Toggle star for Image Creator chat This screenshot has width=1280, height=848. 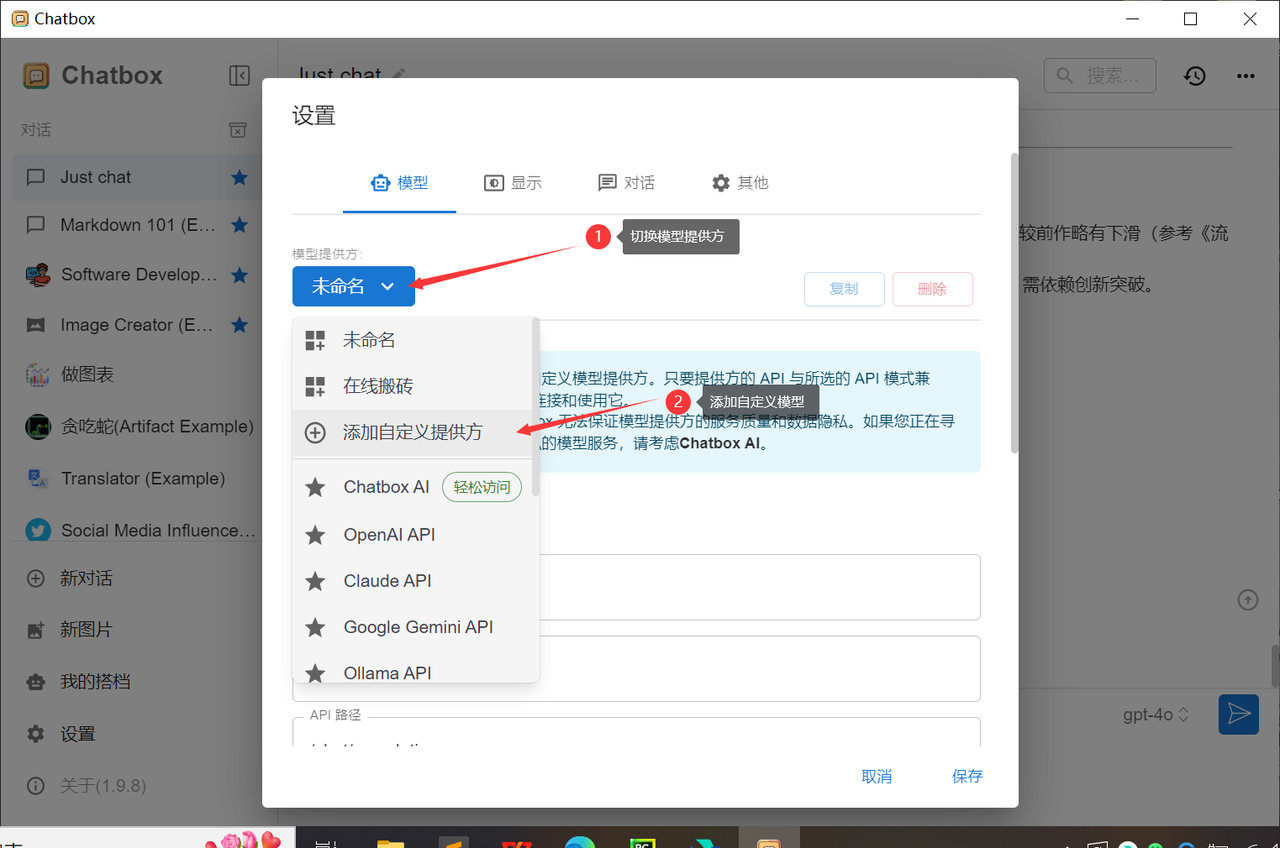(x=239, y=325)
